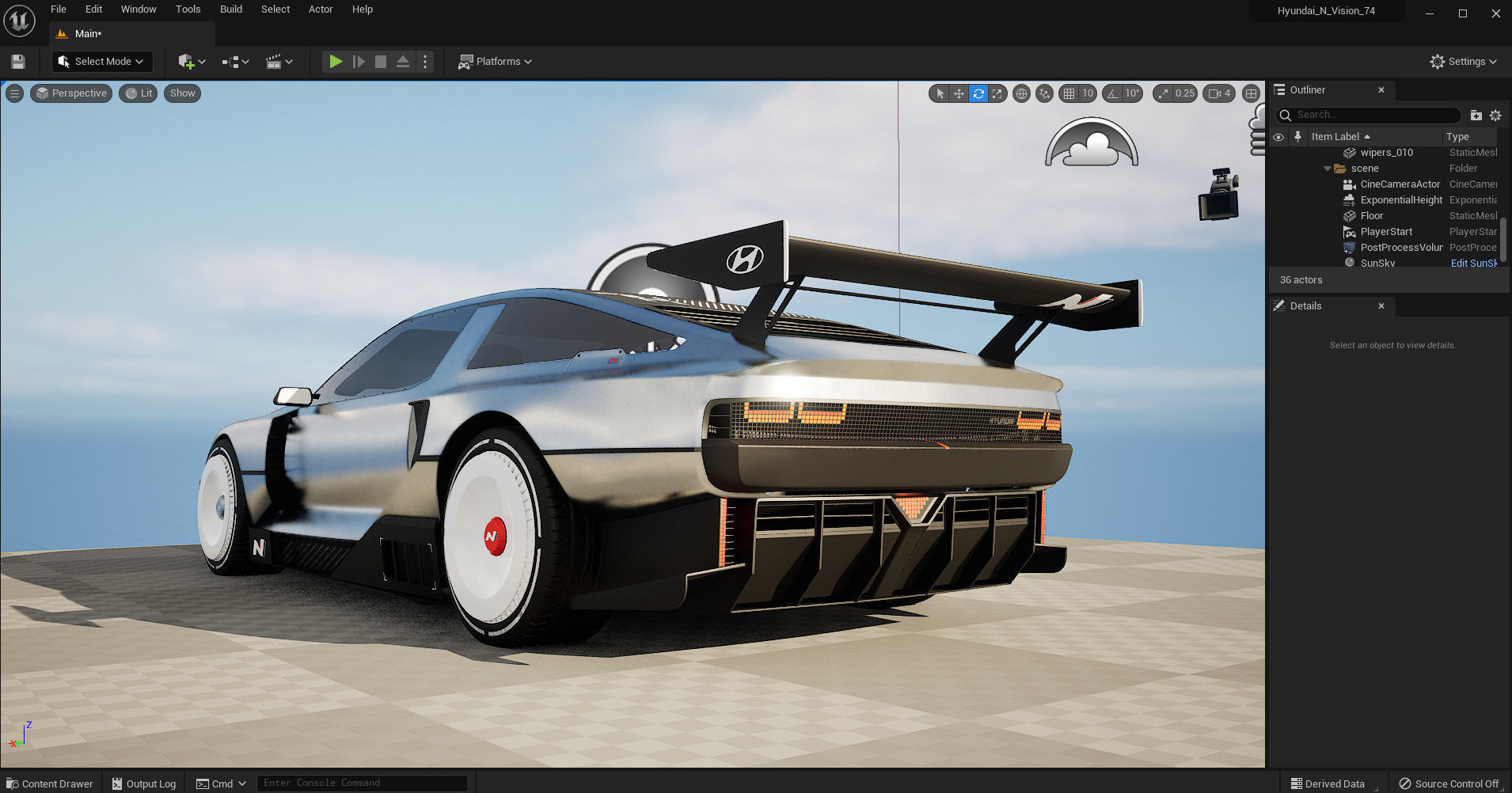
Task: Save the current level with the disk icon
Action: [x=18, y=62]
